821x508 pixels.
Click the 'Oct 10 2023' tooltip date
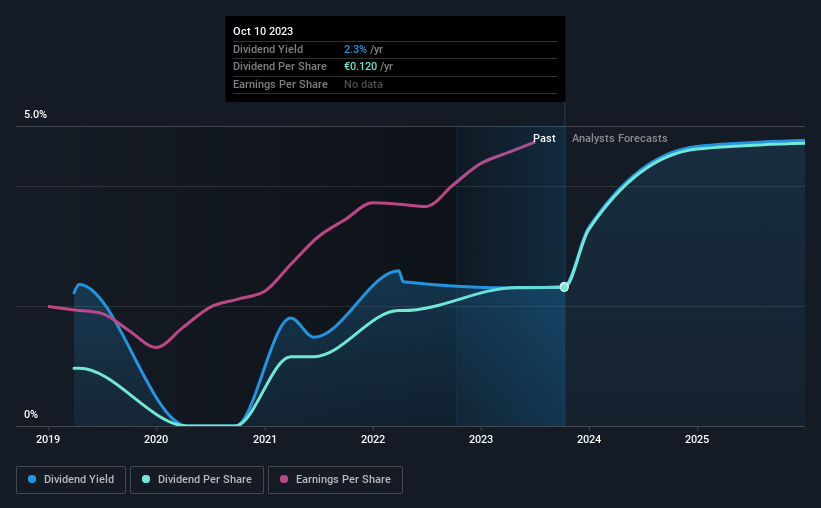[x=263, y=31]
